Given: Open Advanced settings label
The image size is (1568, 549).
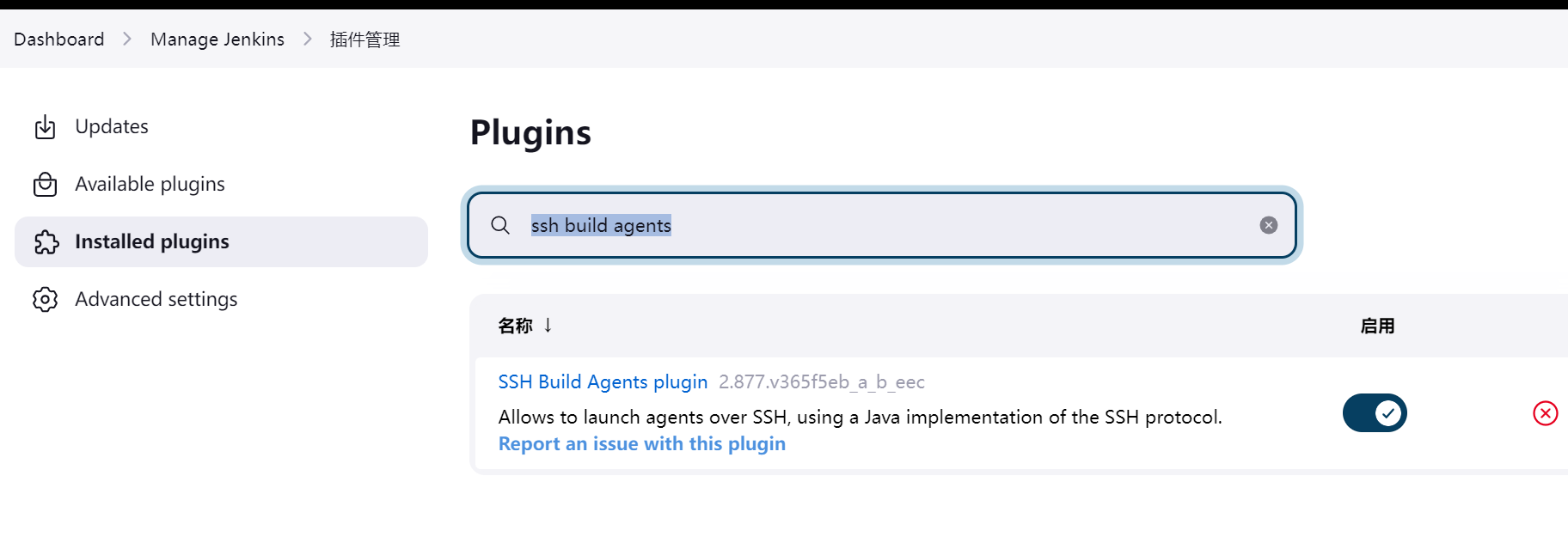Looking at the screenshot, I should tap(156, 299).
